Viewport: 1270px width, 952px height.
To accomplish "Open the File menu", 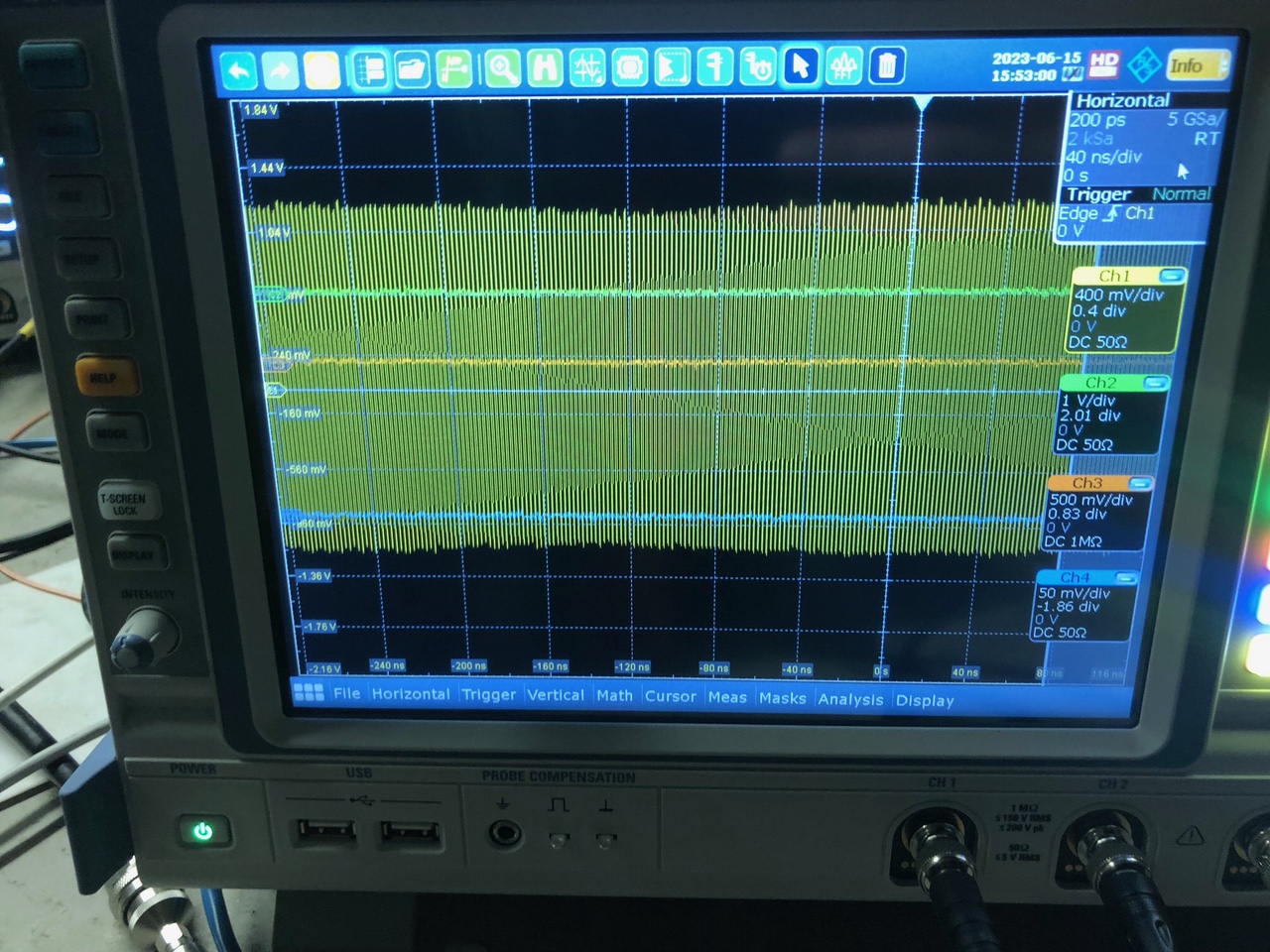I will tap(346, 693).
